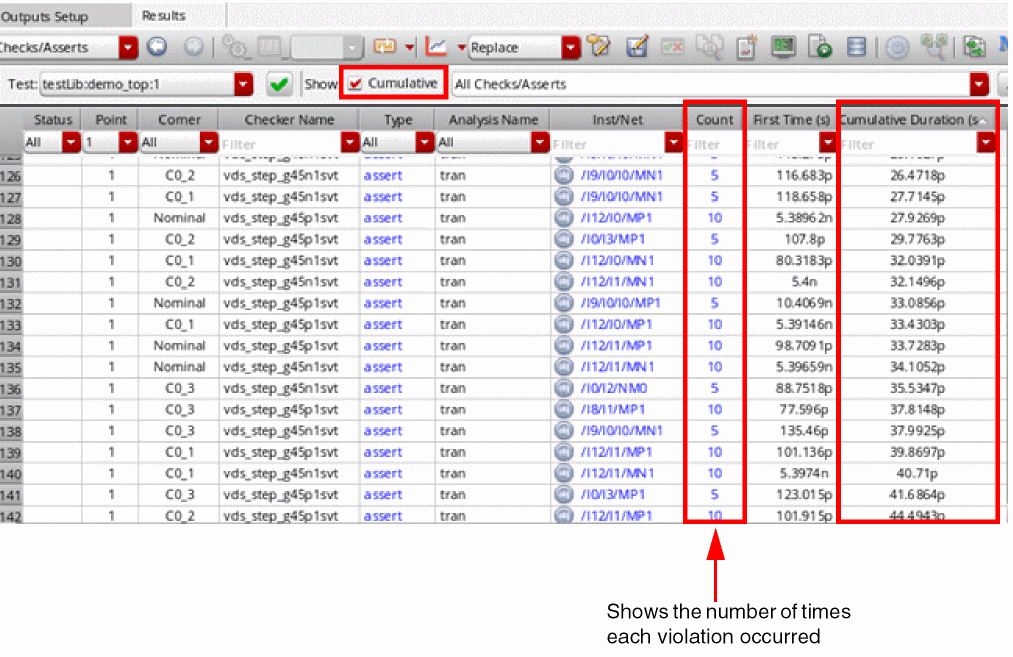
Task: Open the All Checks/Asserts filter dropdown
Action: [x=979, y=85]
